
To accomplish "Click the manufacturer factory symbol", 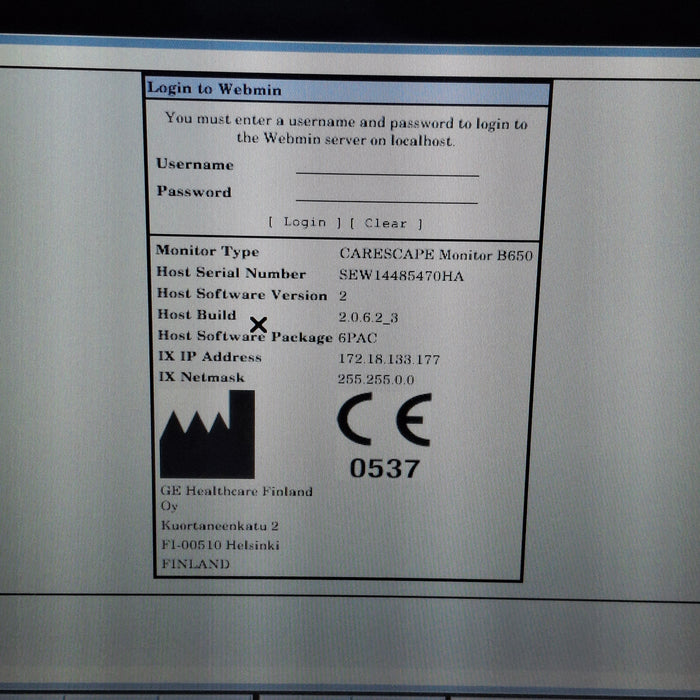I will click(x=208, y=434).
